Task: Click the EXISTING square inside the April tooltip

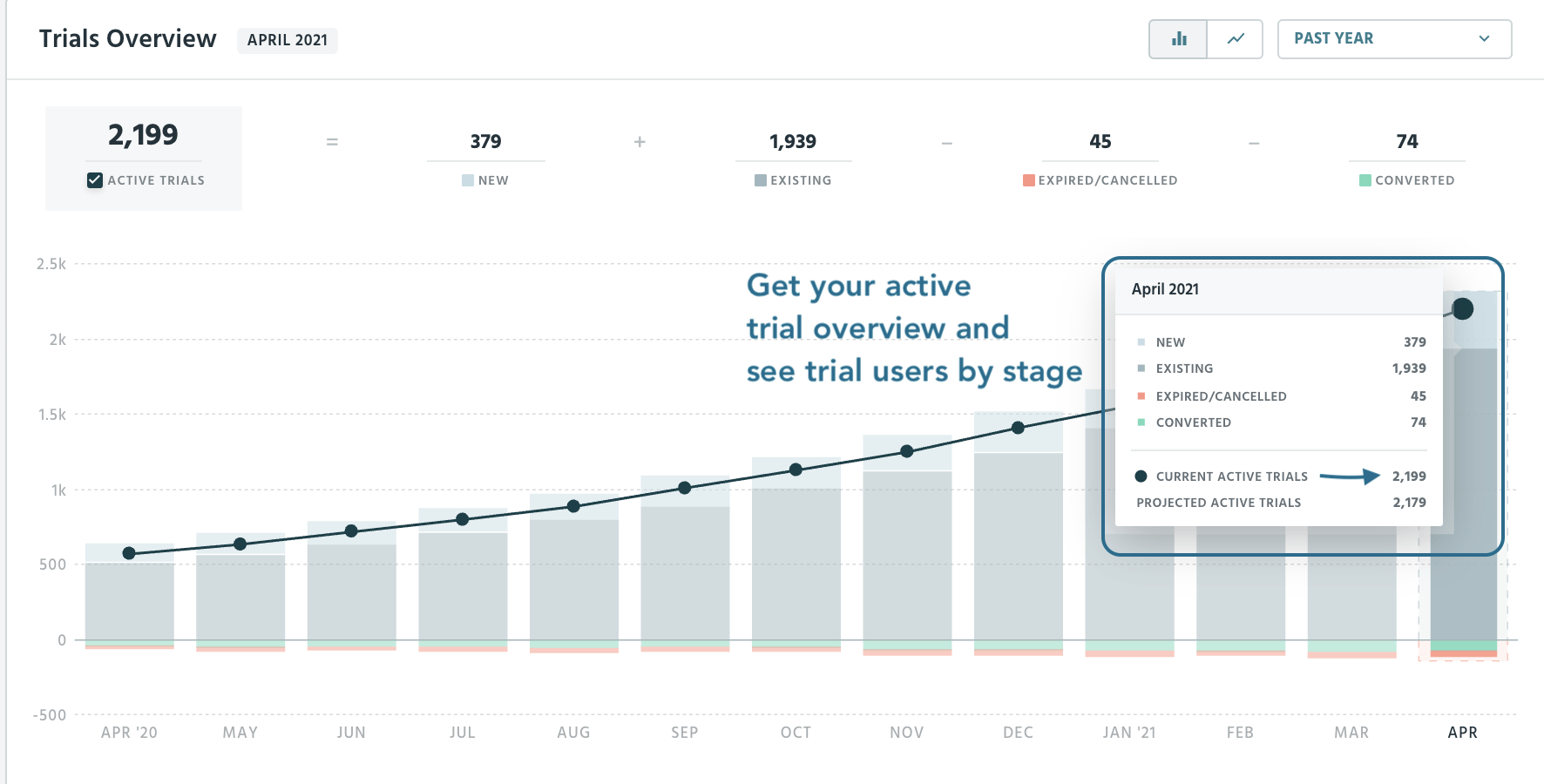Action: [x=1142, y=368]
